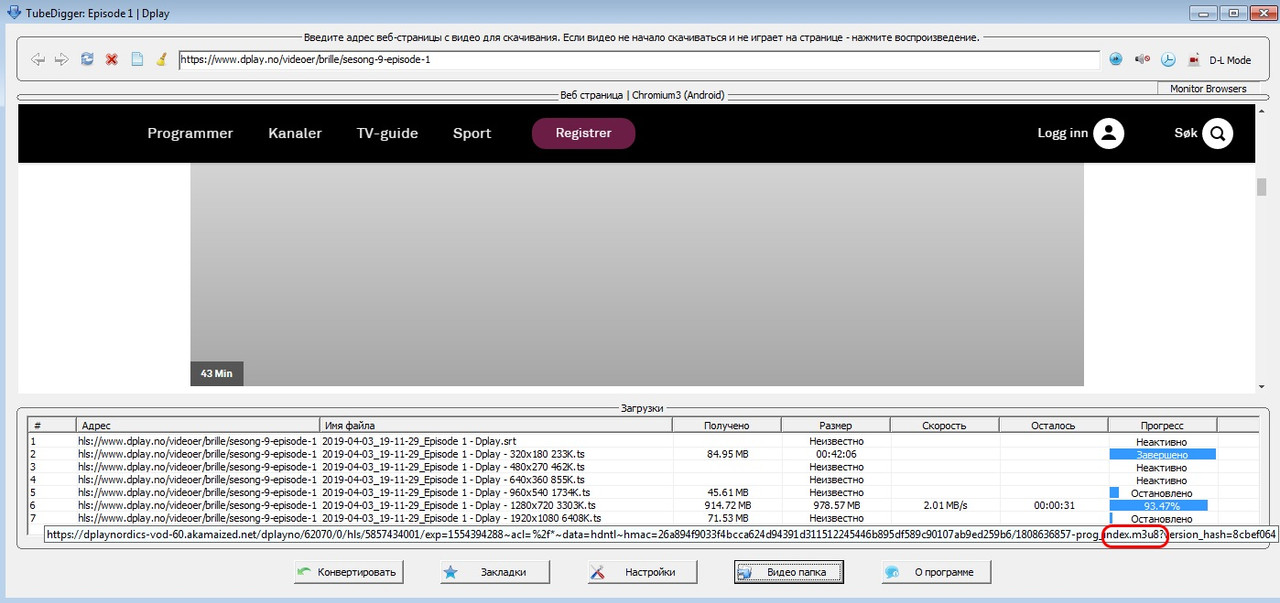1280x603 pixels.
Task: Click the D-L Mode label
Action: 1230,61
